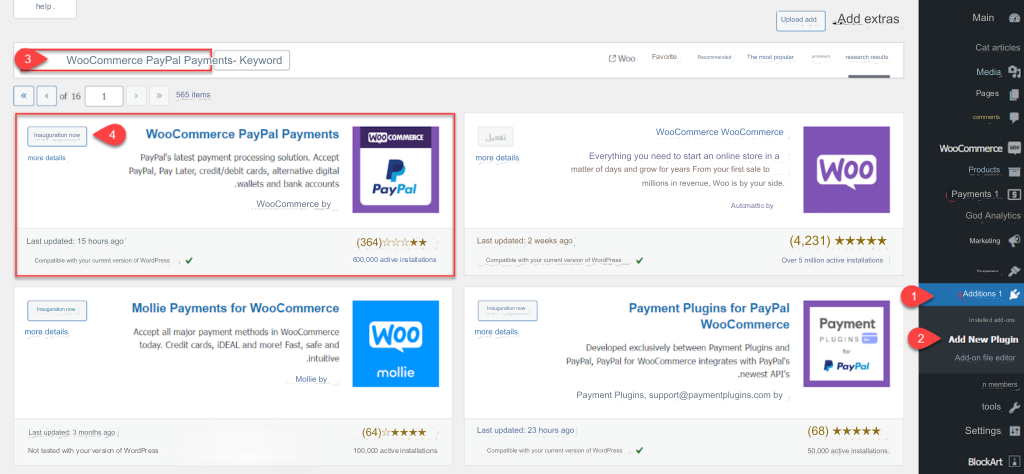The height and width of the screenshot is (474, 1024).
Task: Click Payment Plugins PayPal logo thumbnail
Action: 846,344
